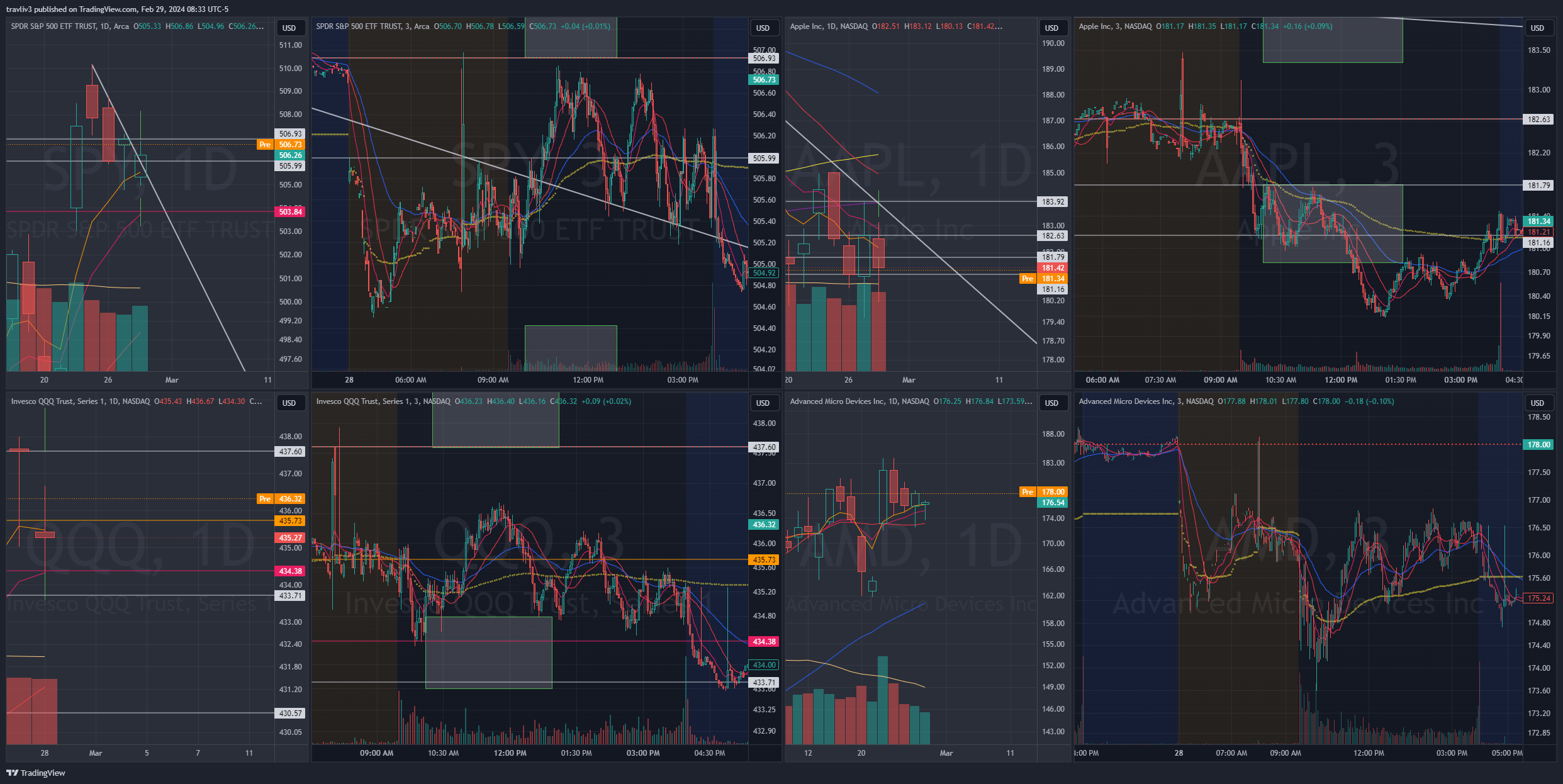
Task: Select the 506.93 price label on SPY 3-minute axis
Action: point(764,59)
